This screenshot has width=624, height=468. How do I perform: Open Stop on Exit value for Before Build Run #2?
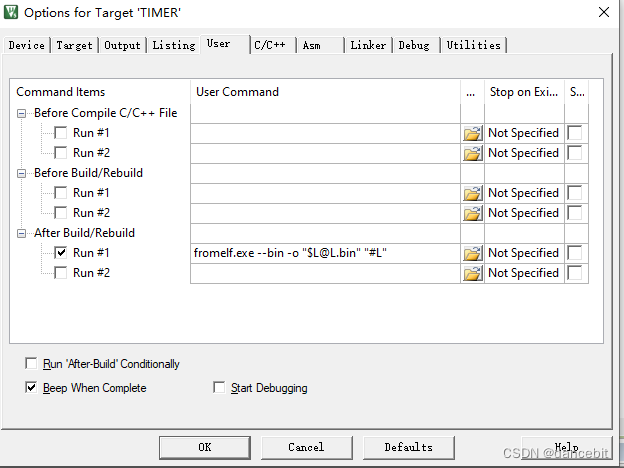pos(524,213)
